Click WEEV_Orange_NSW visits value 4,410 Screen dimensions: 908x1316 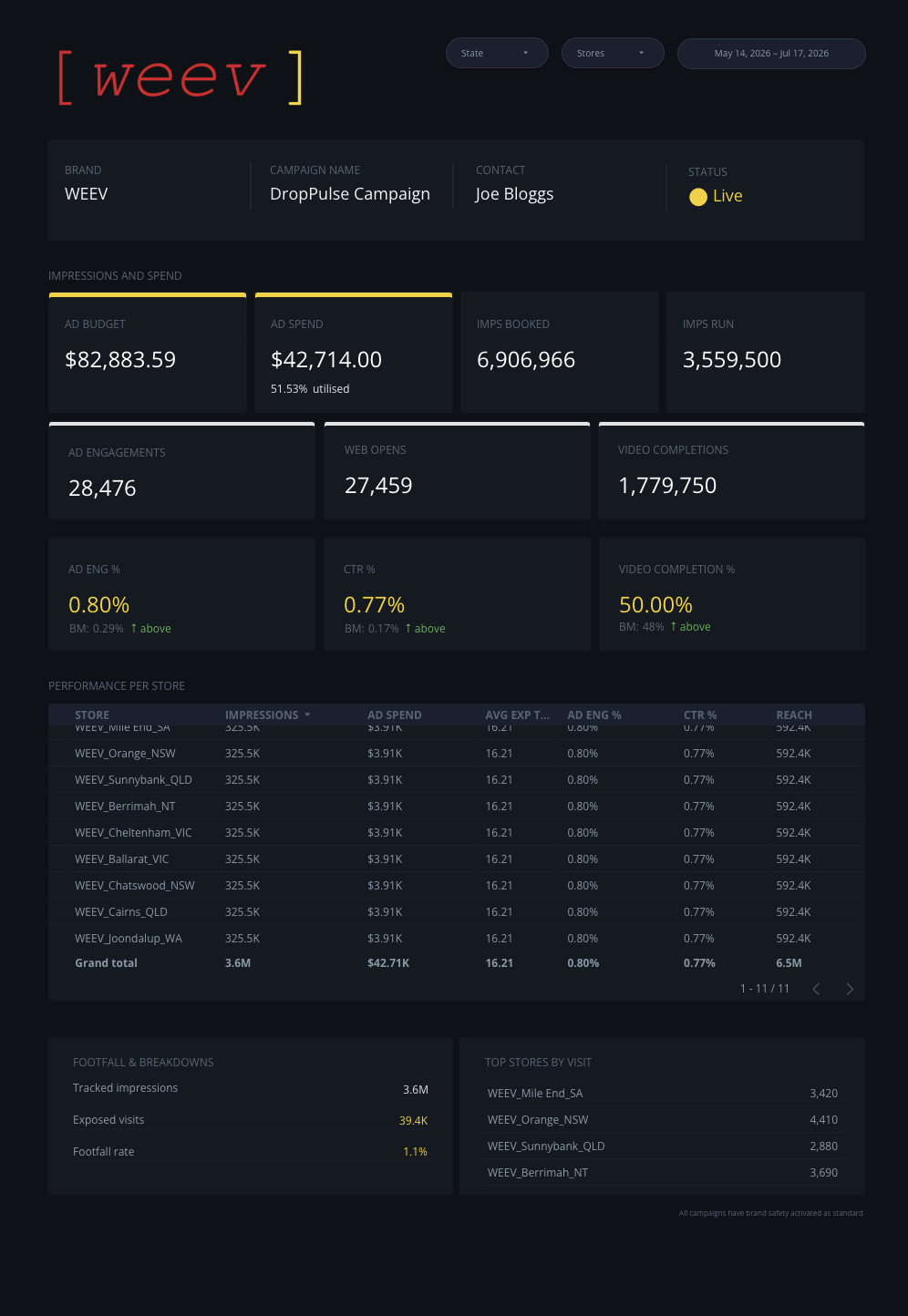tap(824, 1120)
